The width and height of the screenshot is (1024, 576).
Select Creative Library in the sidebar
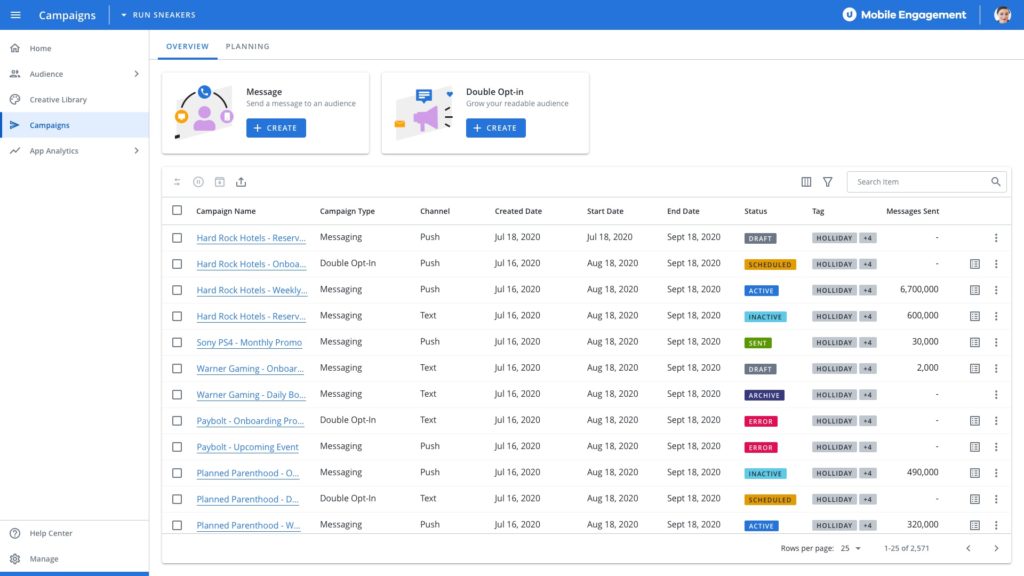(x=74, y=99)
